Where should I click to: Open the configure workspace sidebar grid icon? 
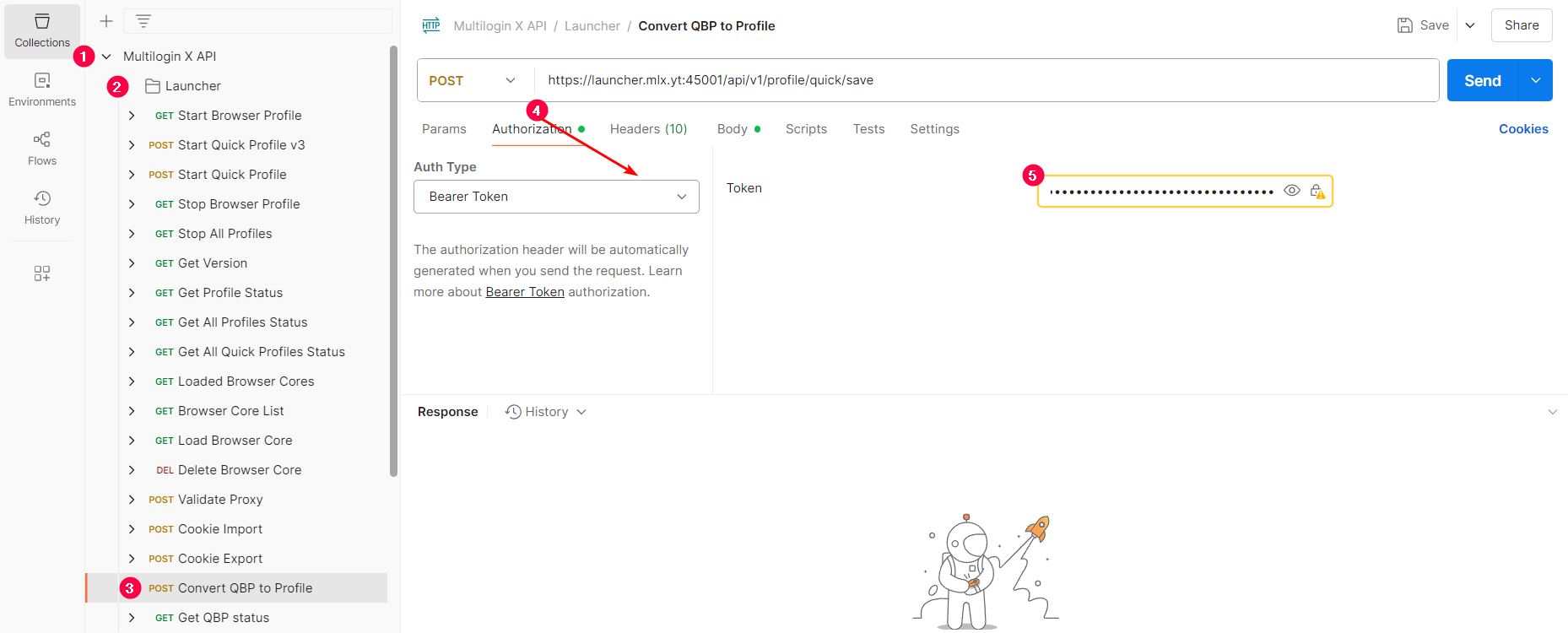pyautogui.click(x=42, y=273)
